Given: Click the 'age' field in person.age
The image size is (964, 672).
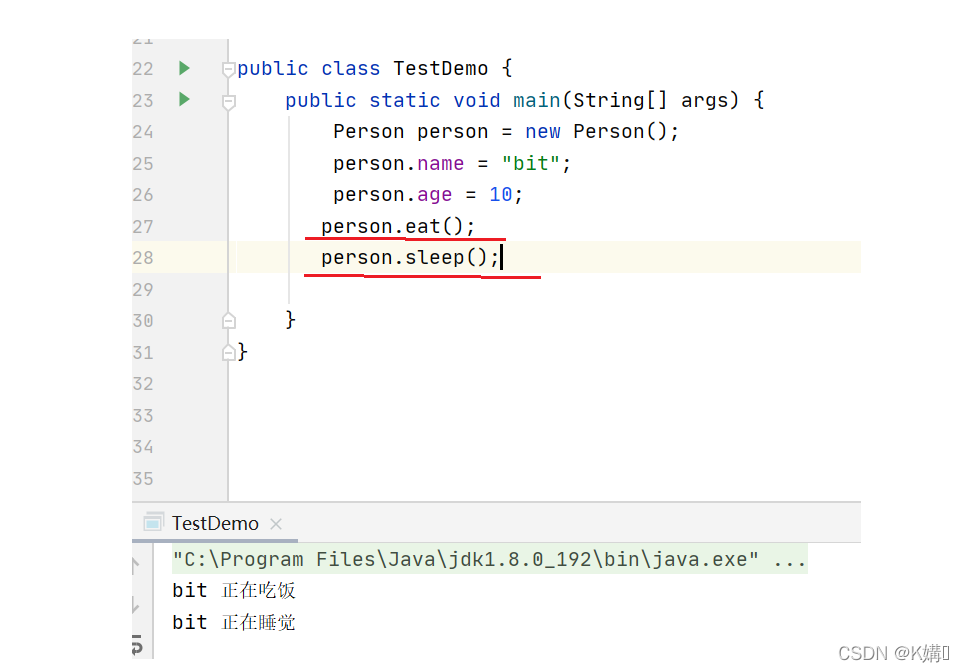Looking at the screenshot, I should (x=435, y=195).
